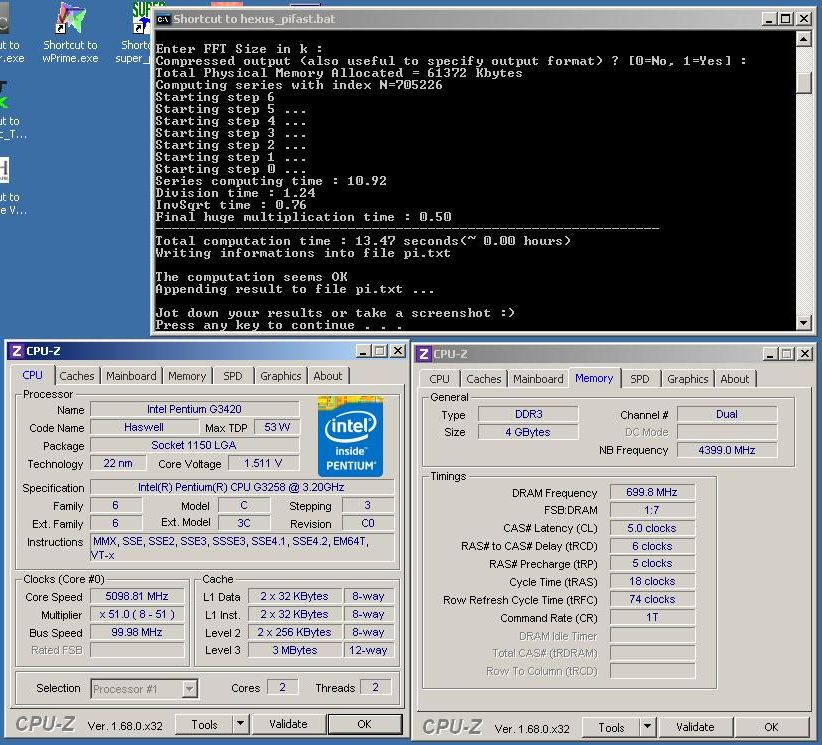Click scroll up arrow in command prompt

coord(804,39)
